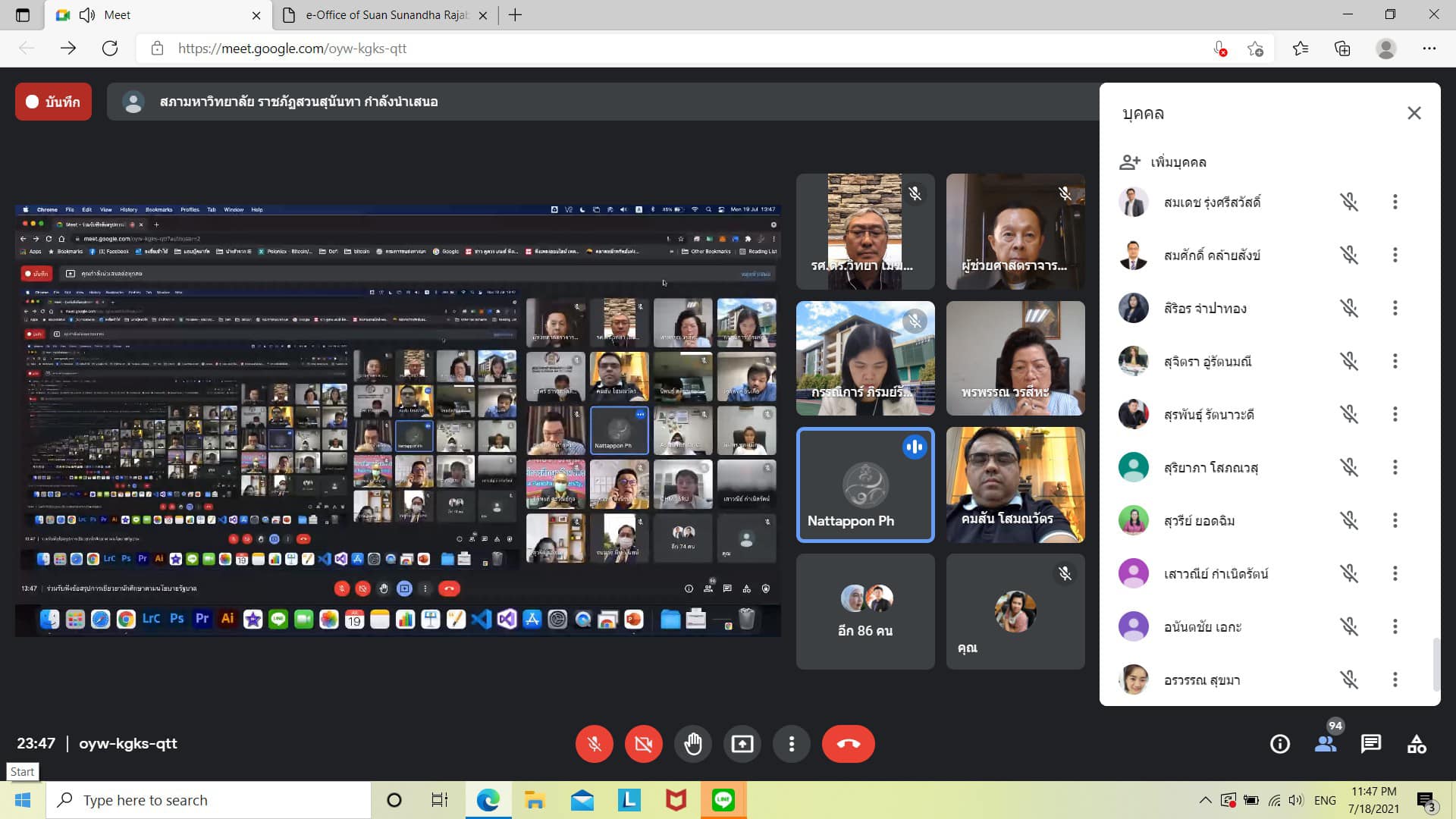This screenshot has width=1456, height=819.
Task: Hang up the Meet call
Action: tap(848, 744)
